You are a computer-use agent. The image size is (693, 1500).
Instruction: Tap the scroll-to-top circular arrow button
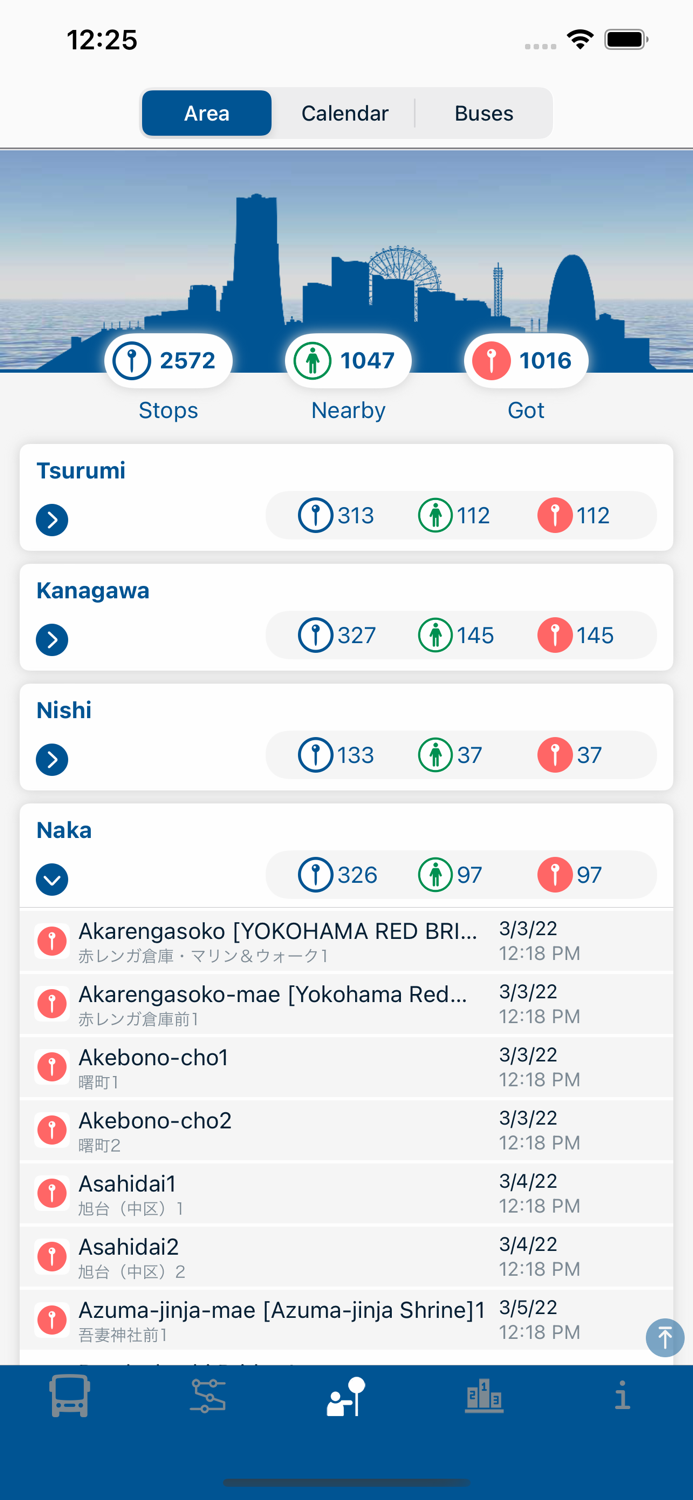[665, 1337]
